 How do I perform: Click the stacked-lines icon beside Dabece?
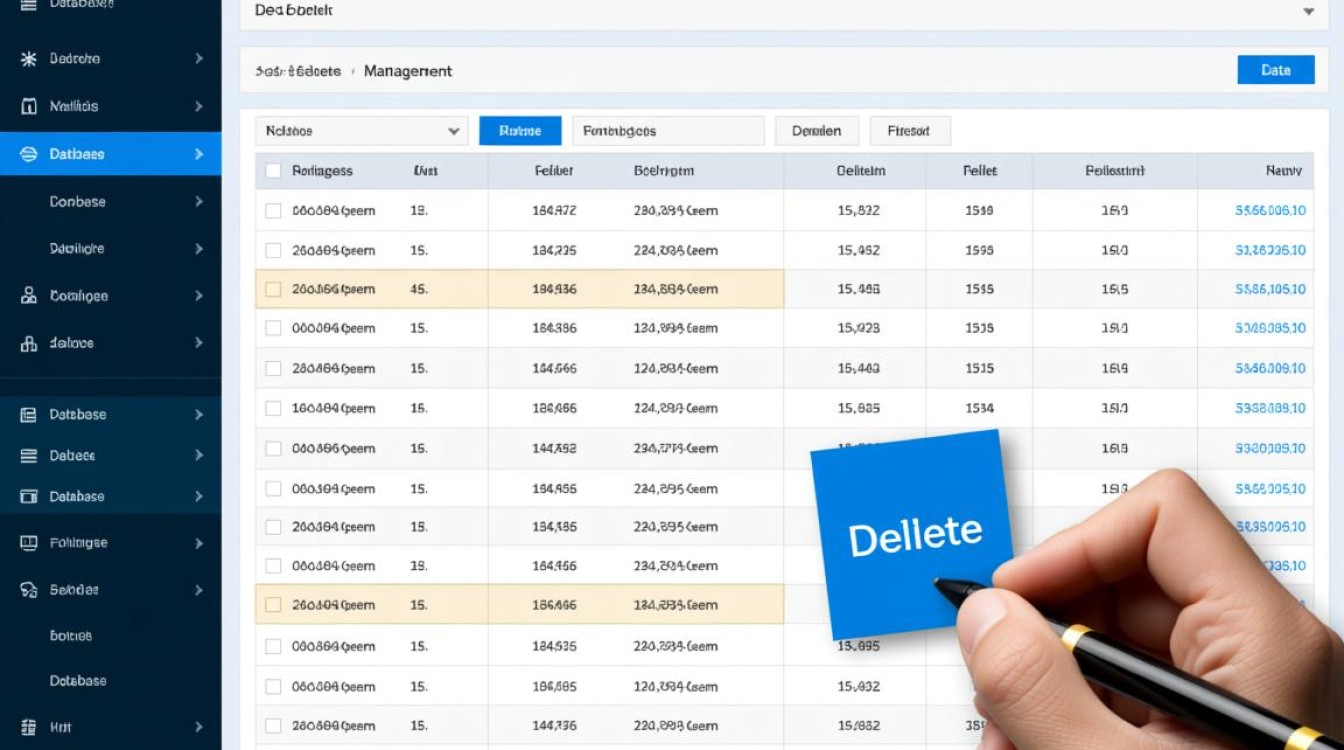click(29, 455)
